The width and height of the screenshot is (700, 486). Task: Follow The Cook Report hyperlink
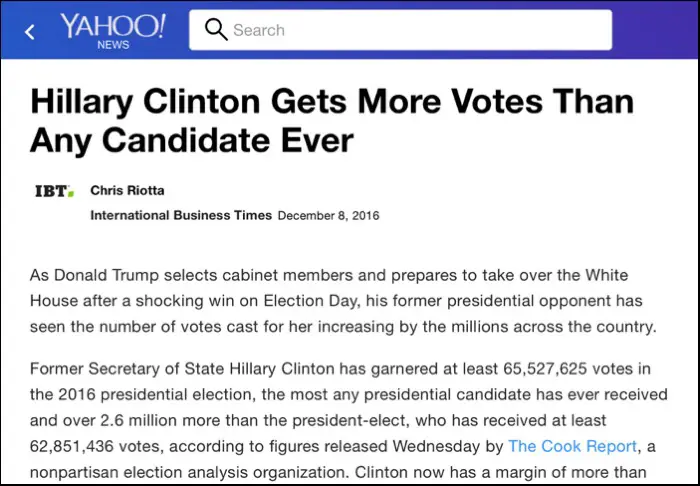pos(572,446)
